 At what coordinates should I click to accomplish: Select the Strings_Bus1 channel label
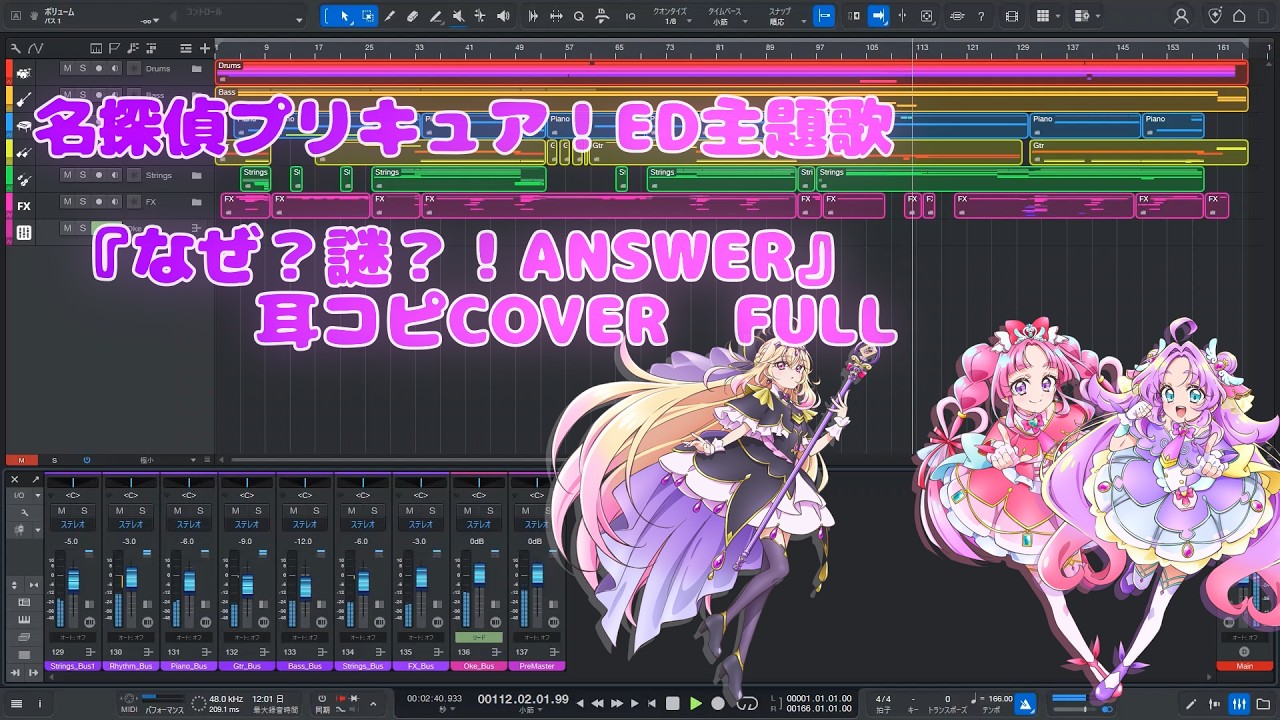[x=72, y=666]
